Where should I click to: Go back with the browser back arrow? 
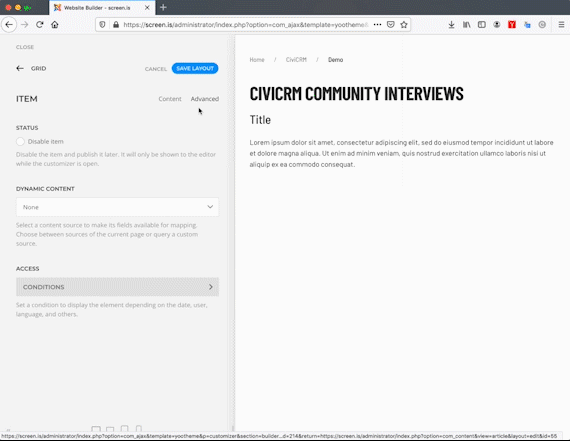[9, 25]
